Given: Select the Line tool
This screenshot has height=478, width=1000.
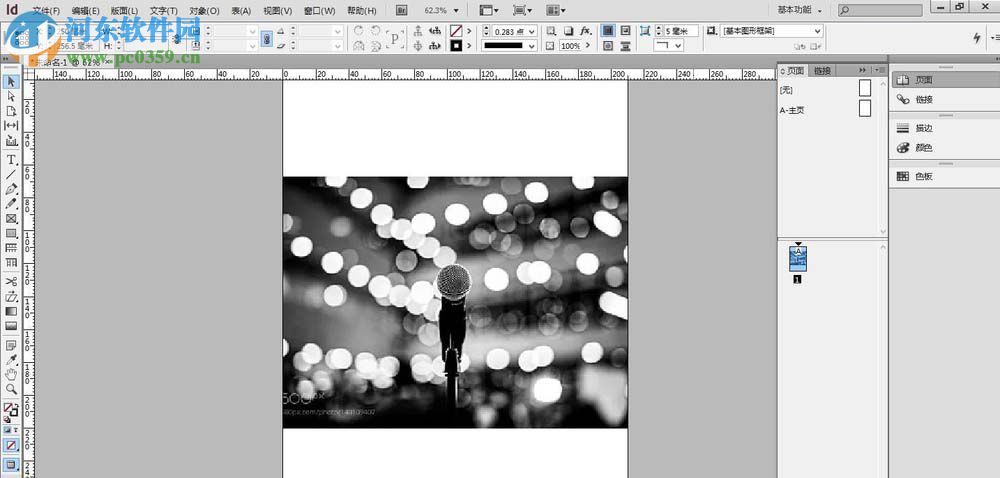Looking at the screenshot, I should point(11,174).
